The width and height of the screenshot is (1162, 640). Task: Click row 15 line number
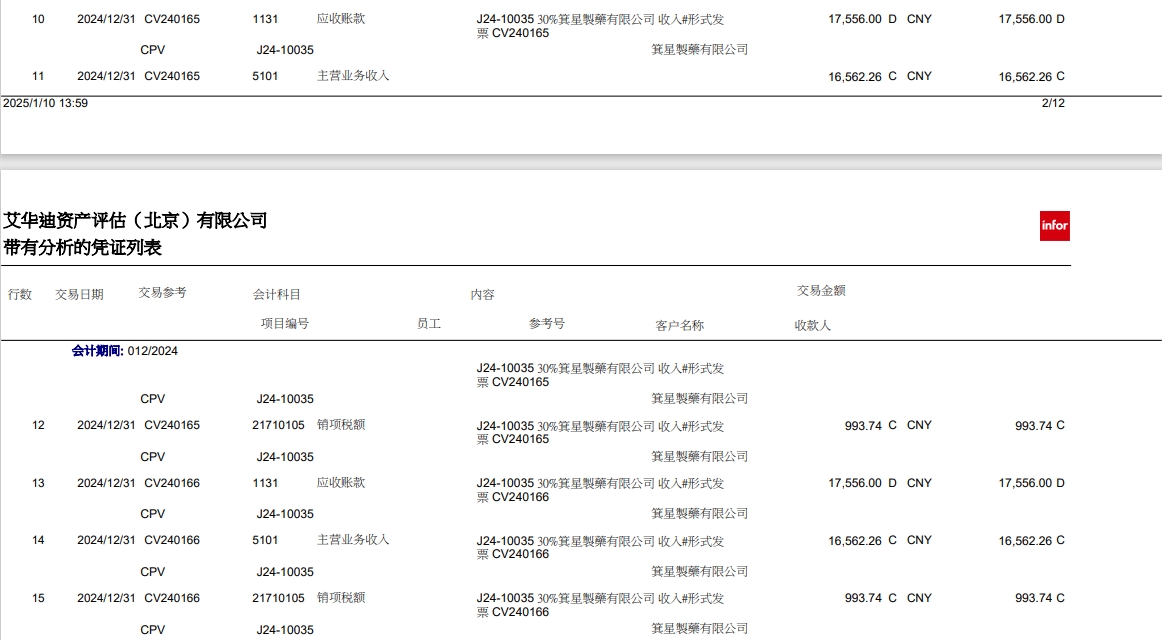[x=38, y=598]
